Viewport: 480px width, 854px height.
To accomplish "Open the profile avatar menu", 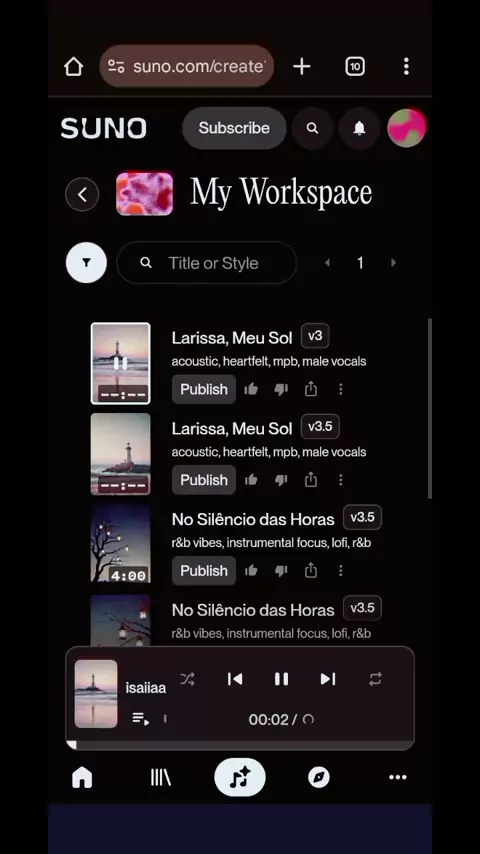I will [x=406, y=128].
